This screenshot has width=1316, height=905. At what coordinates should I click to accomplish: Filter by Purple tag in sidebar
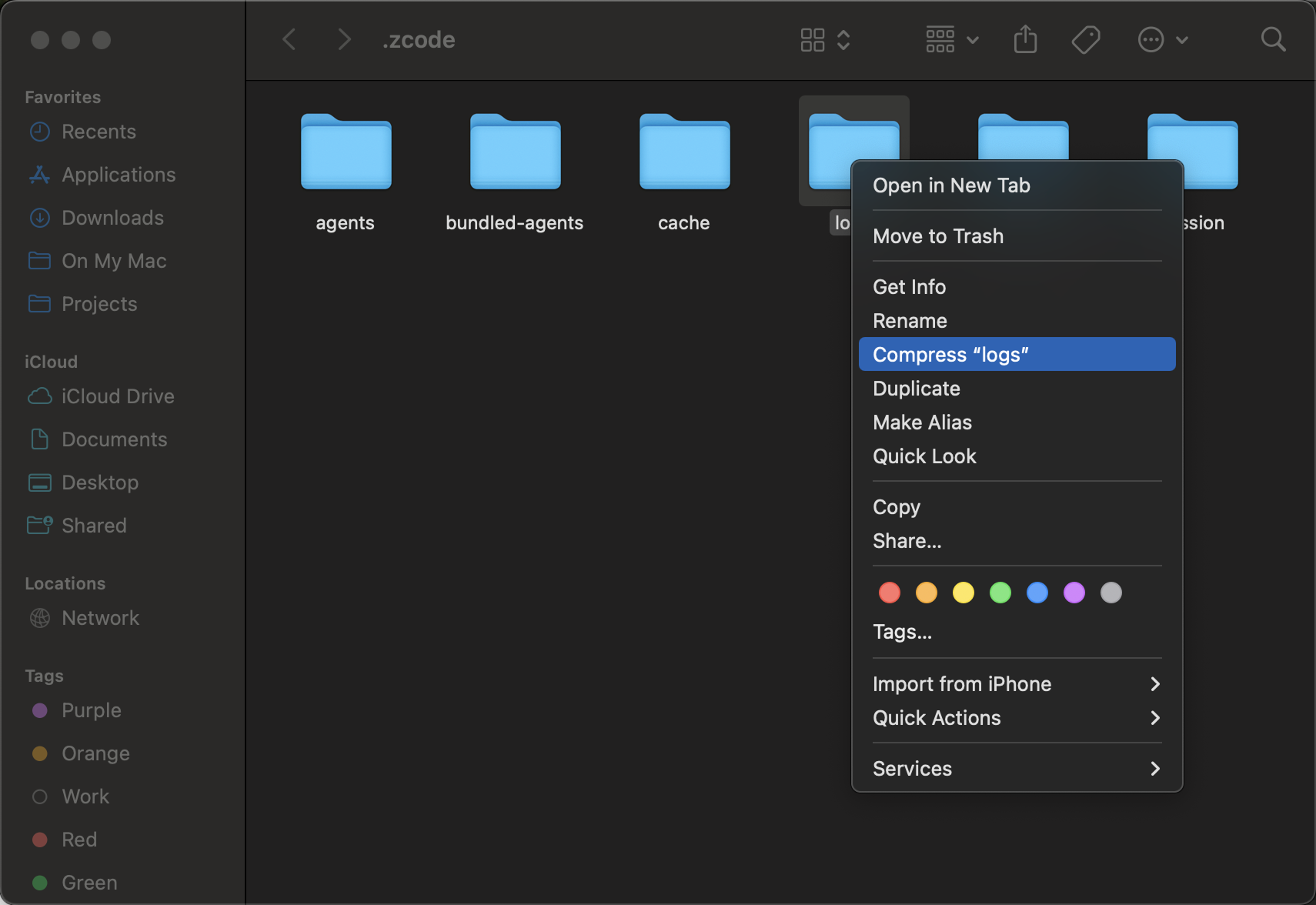click(x=91, y=710)
